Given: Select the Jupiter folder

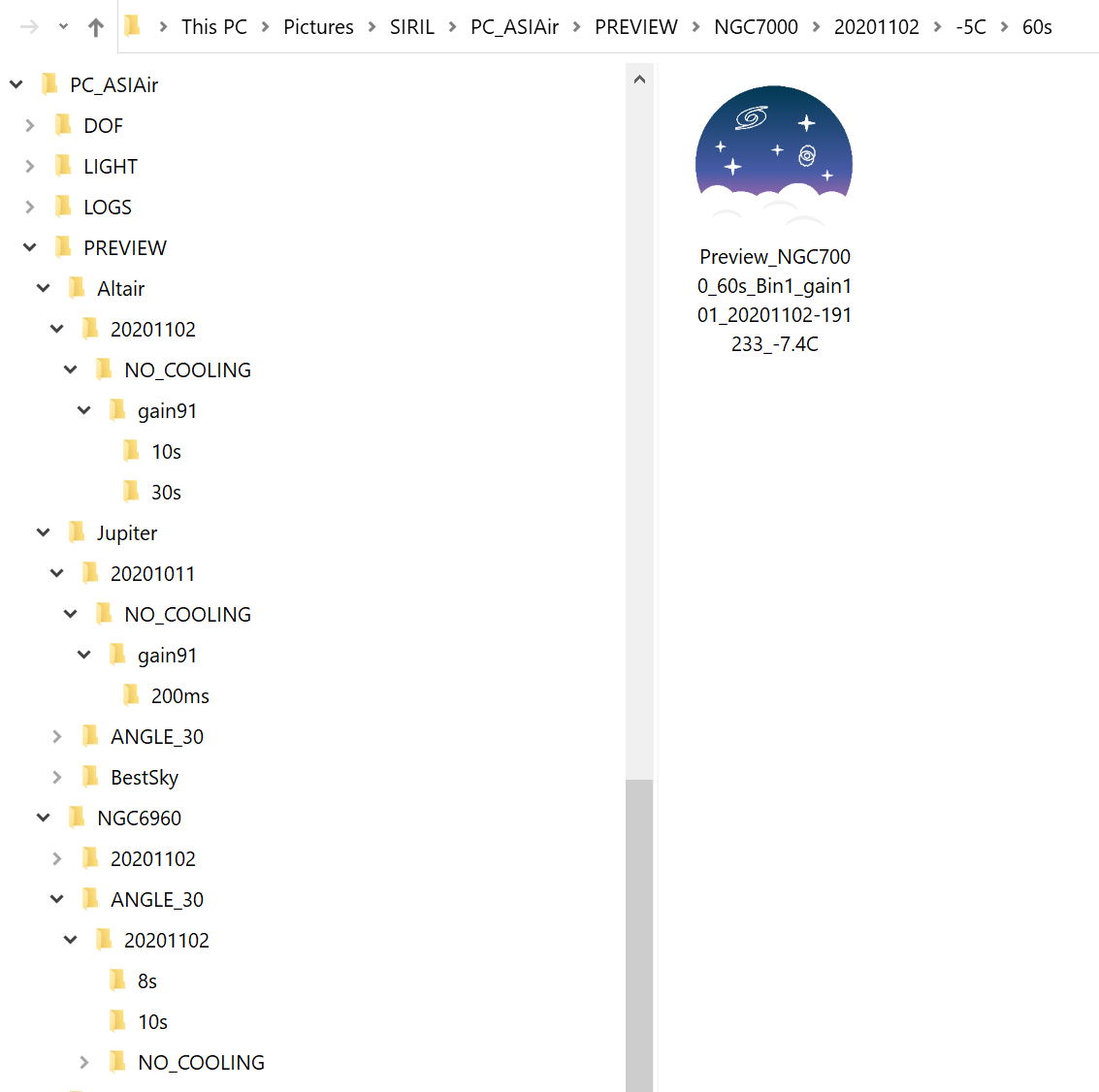Looking at the screenshot, I should pos(127,532).
